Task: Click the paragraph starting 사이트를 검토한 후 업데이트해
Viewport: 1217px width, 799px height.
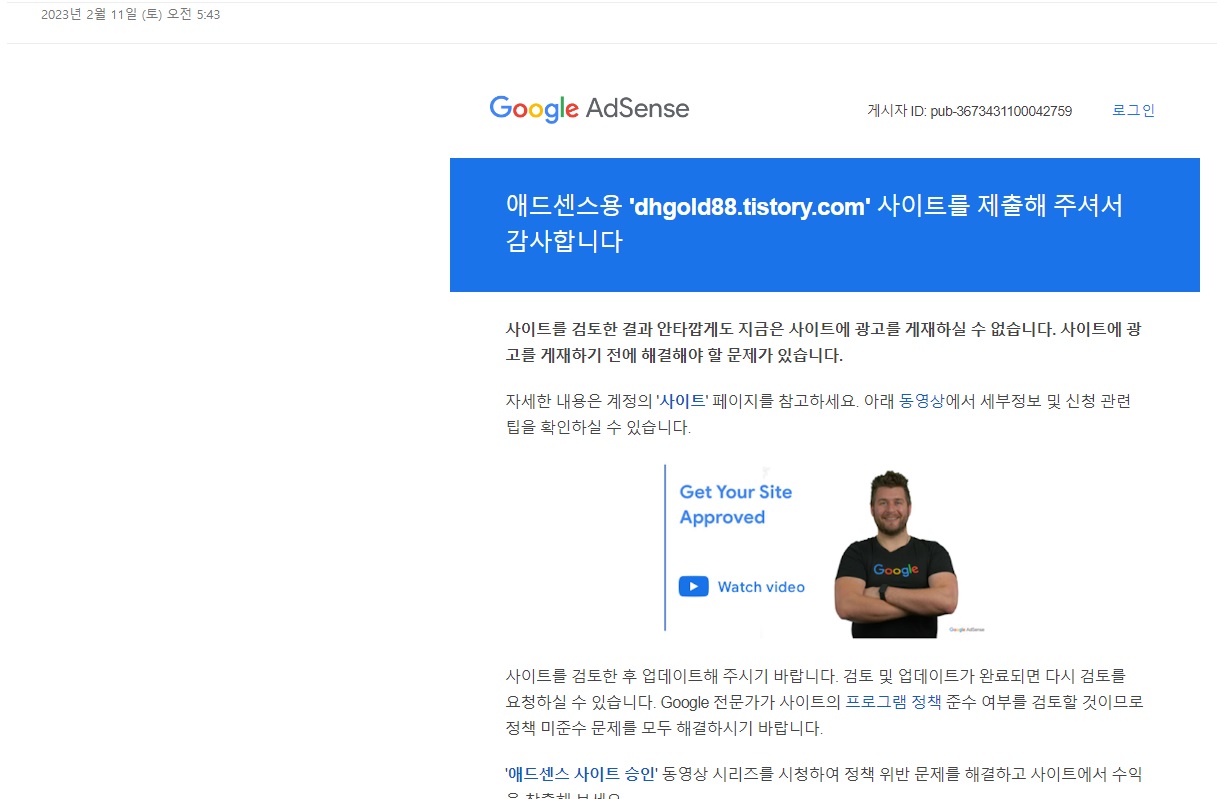Action: tap(824, 702)
